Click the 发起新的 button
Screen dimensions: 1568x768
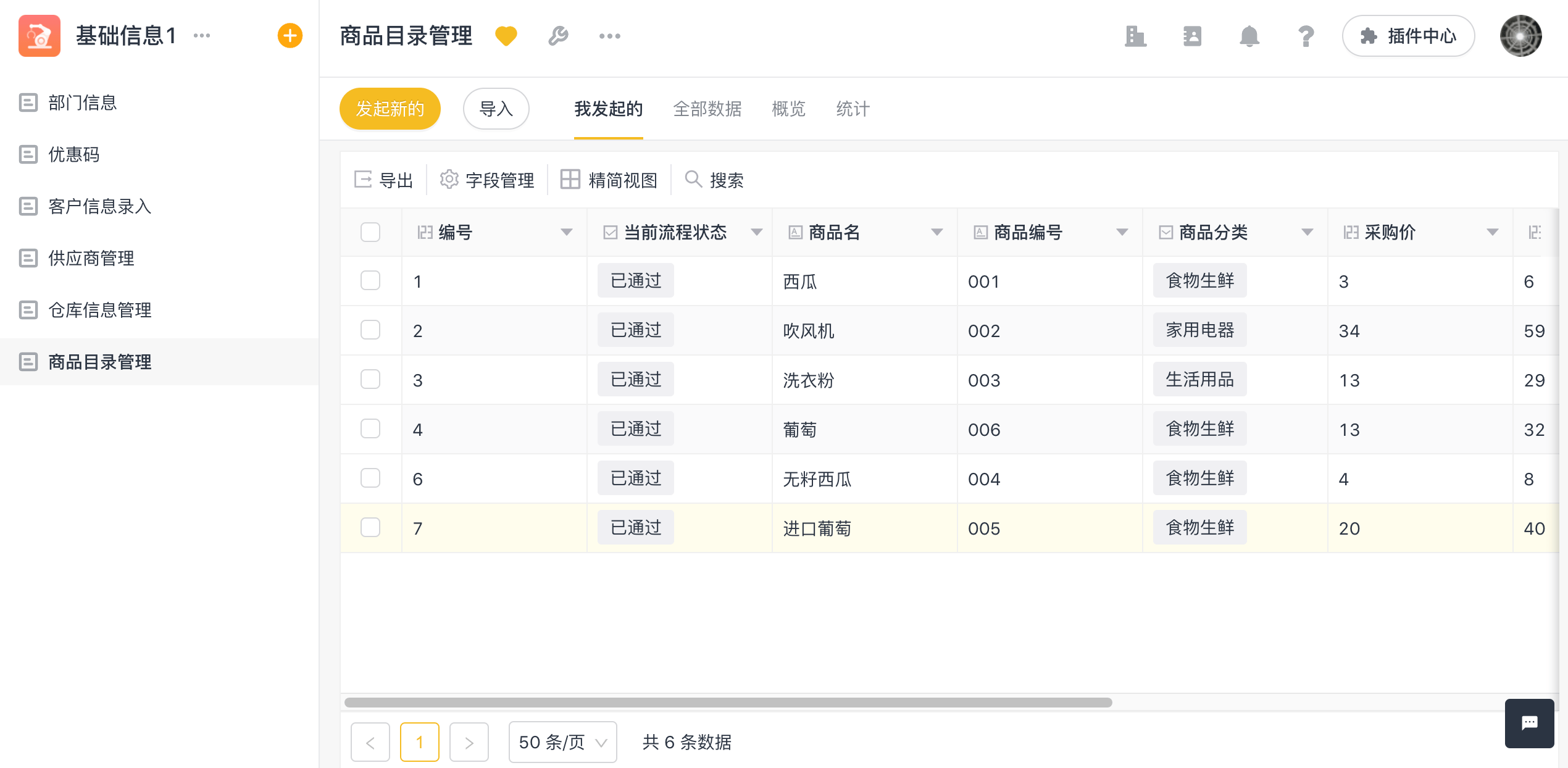tap(390, 109)
